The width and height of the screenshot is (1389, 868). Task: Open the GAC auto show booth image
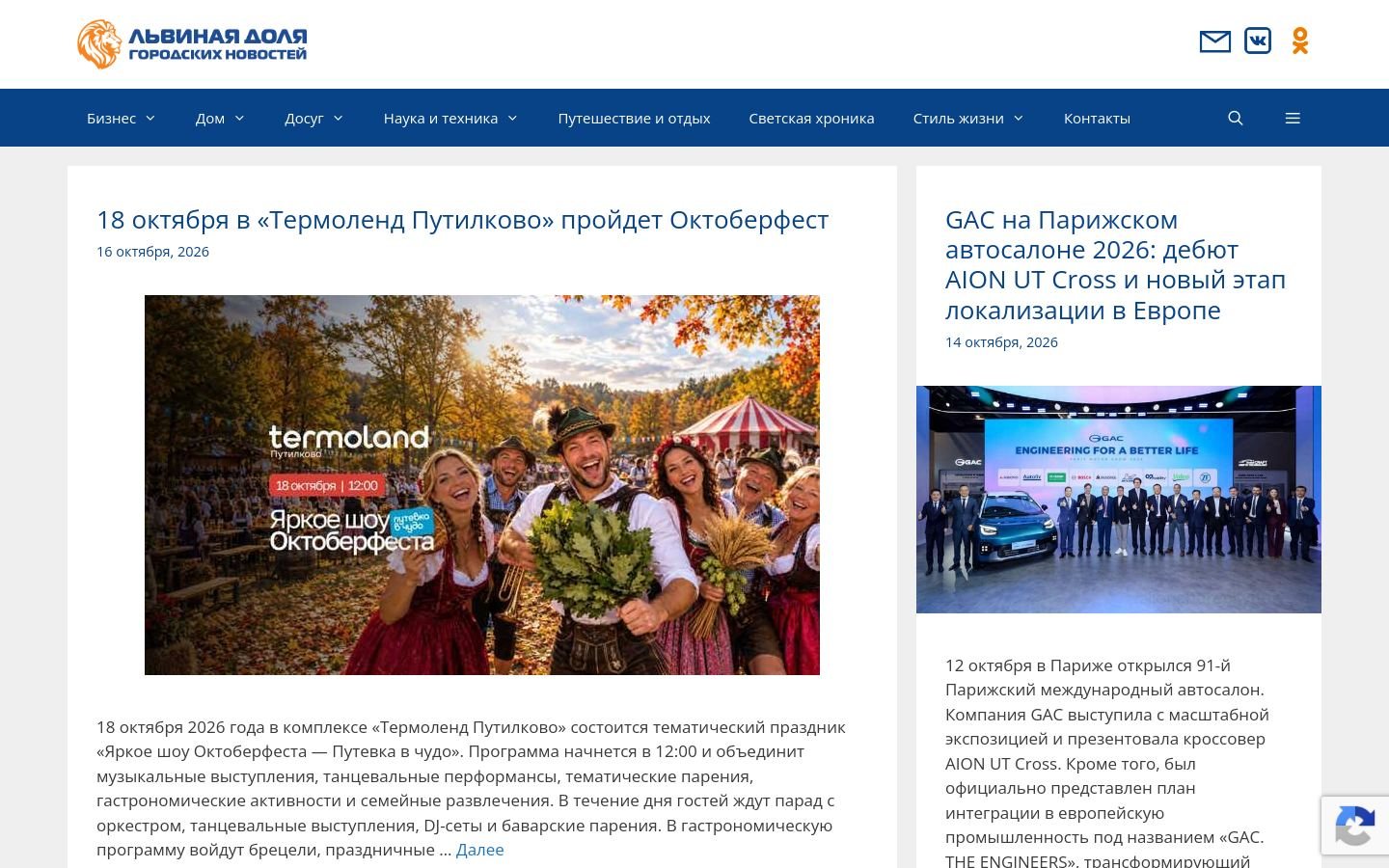(x=1119, y=500)
